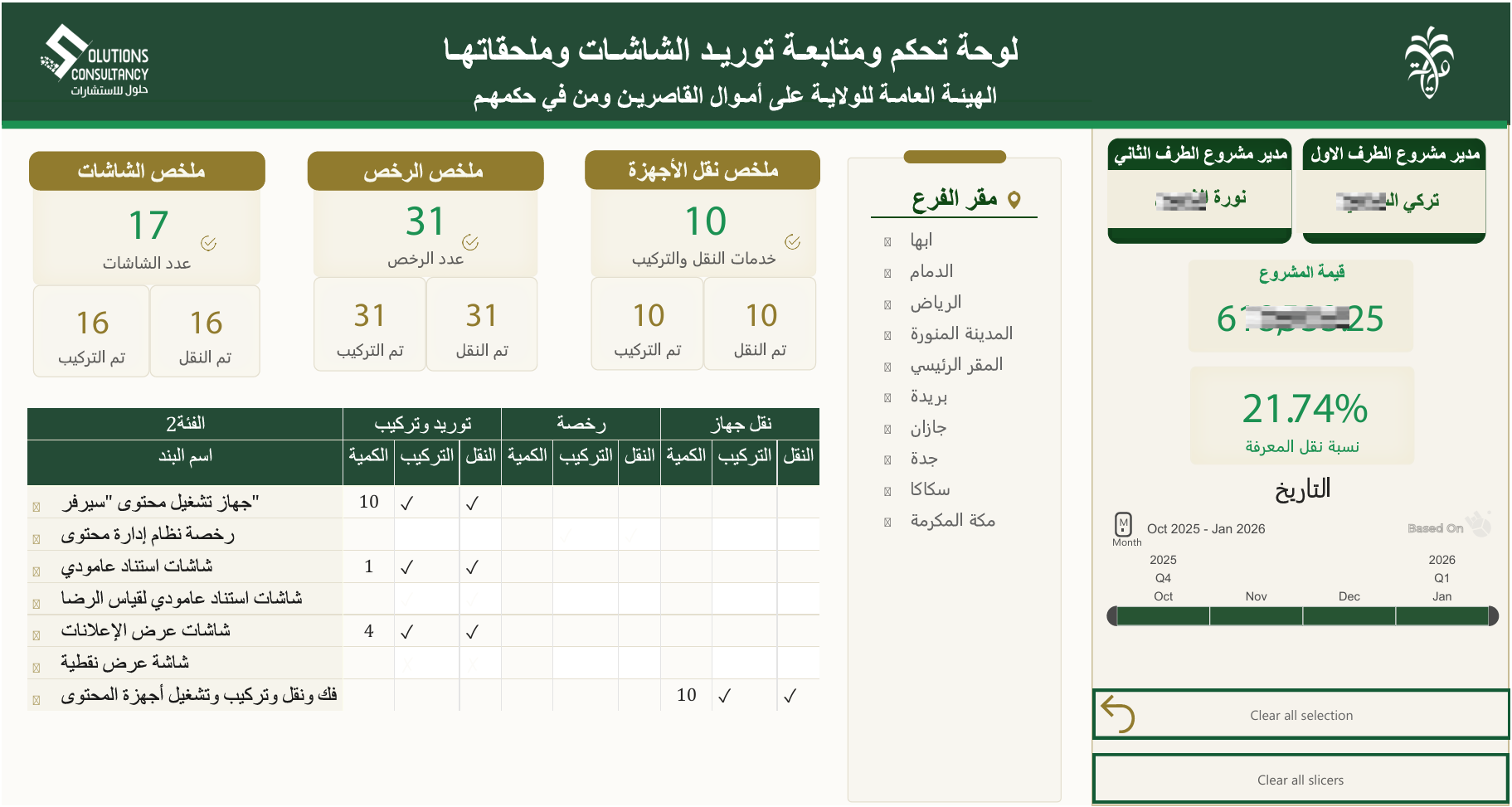The image size is (1512, 807).
Task: Check the مكة المكرمة branch option
Action: pyautogui.click(x=887, y=523)
